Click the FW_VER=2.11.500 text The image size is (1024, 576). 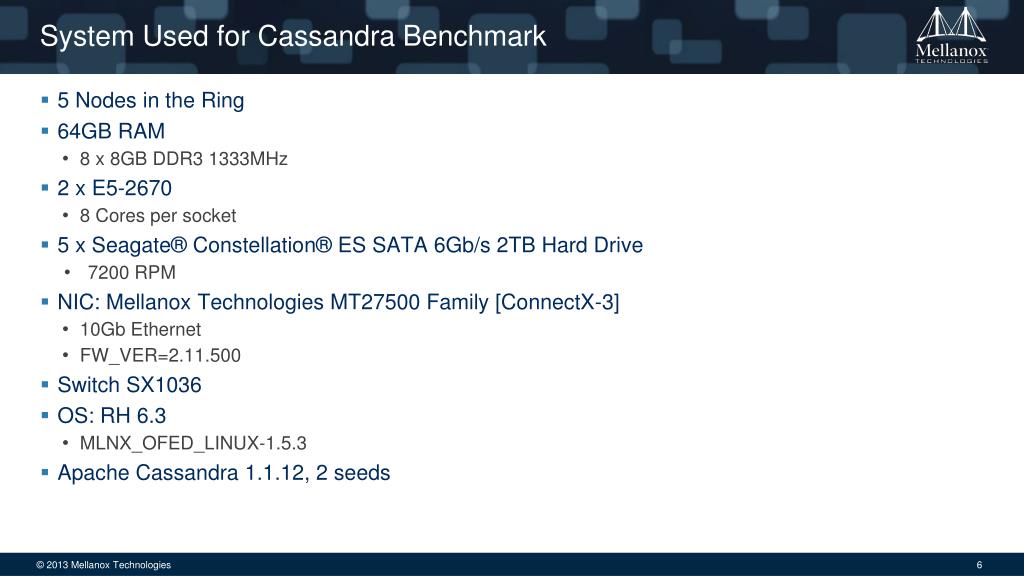pyautogui.click(x=160, y=355)
